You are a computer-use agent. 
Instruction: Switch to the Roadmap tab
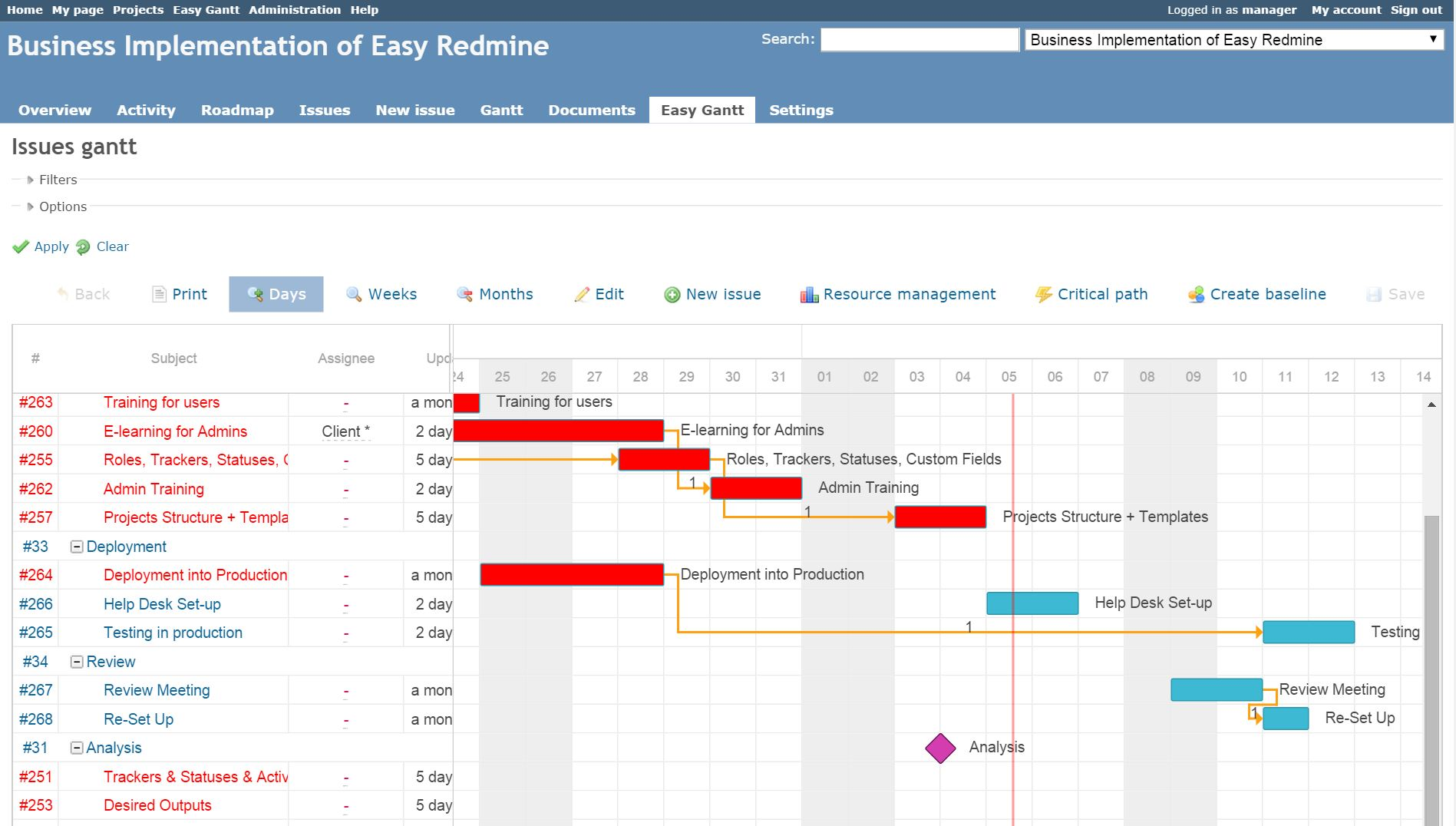point(236,110)
